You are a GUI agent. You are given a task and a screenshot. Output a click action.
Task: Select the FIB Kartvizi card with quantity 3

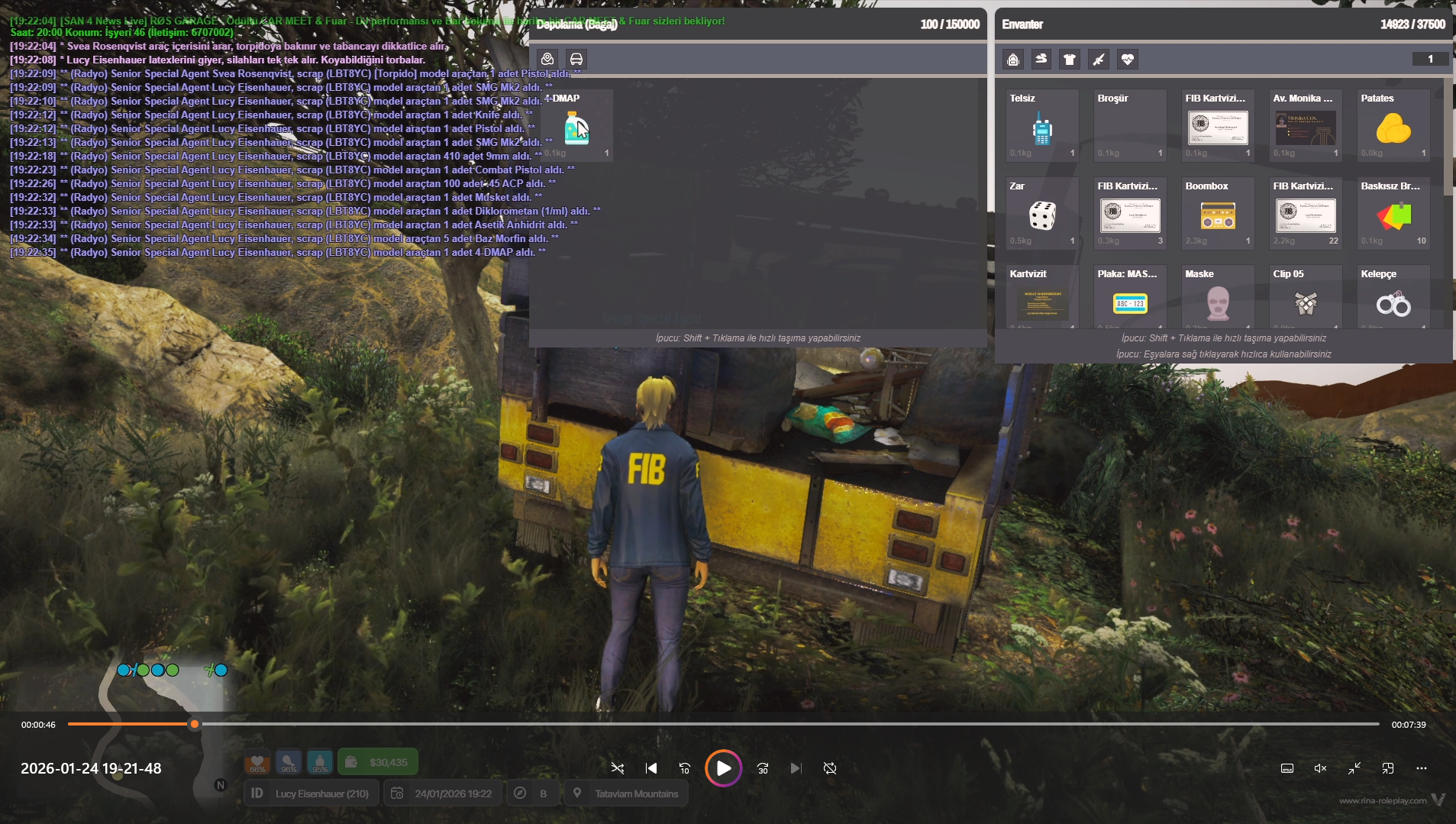tap(1130, 213)
